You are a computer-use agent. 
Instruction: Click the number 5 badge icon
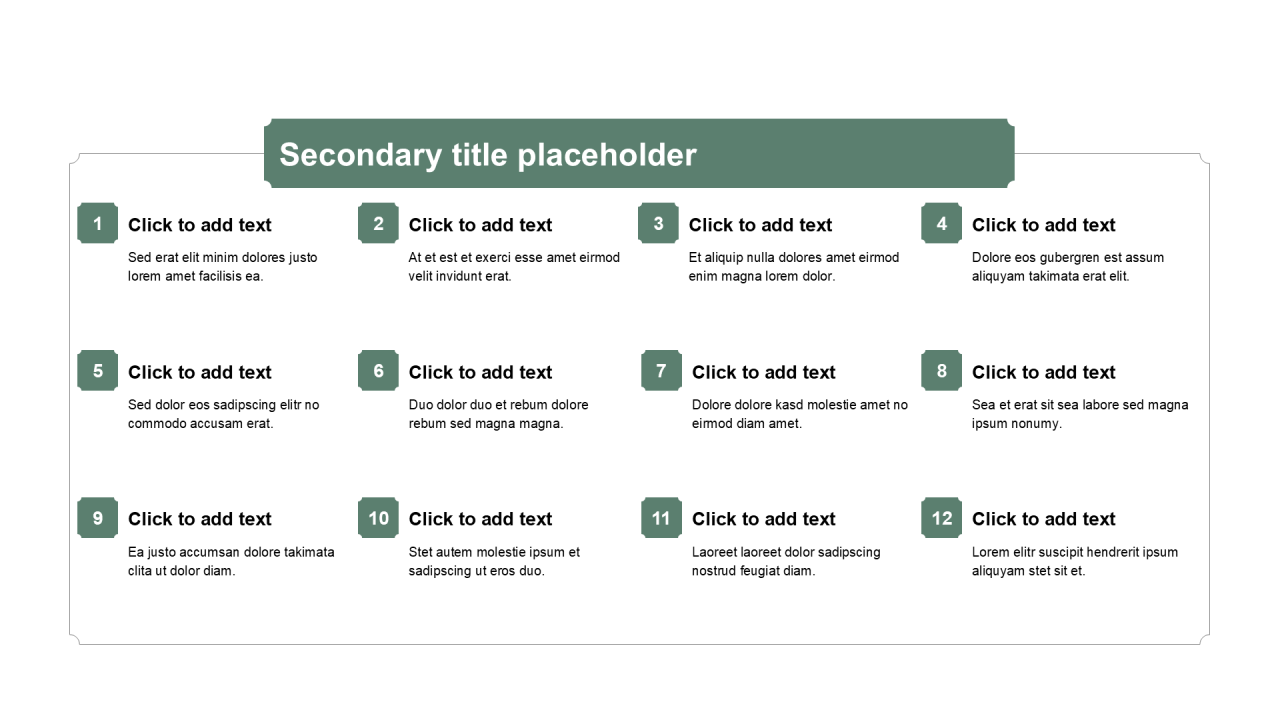click(97, 370)
